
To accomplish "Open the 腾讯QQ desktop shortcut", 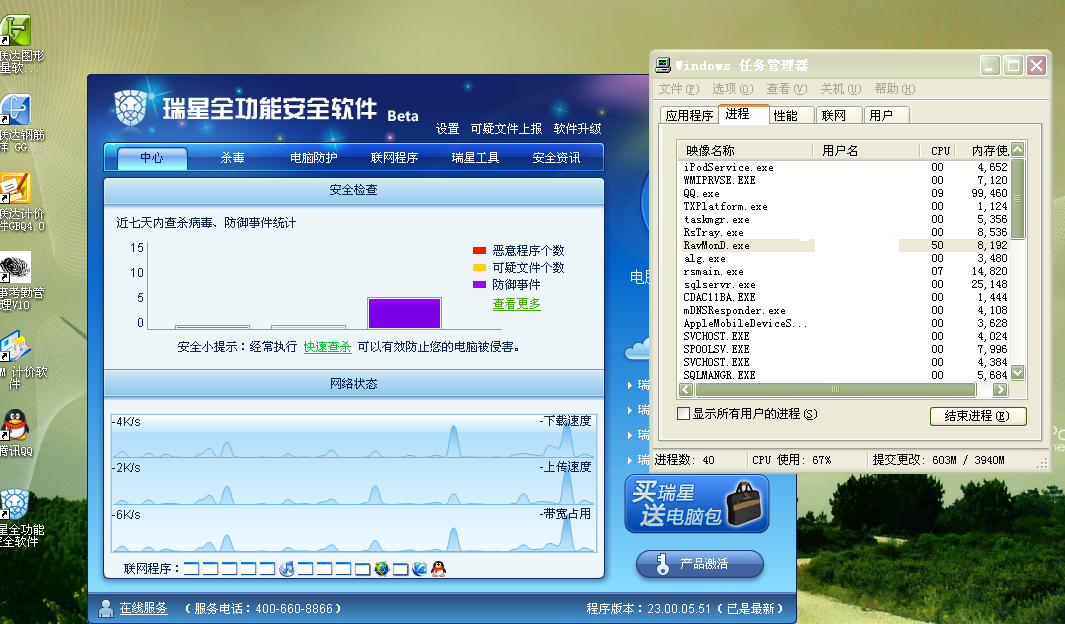I will point(16,433).
